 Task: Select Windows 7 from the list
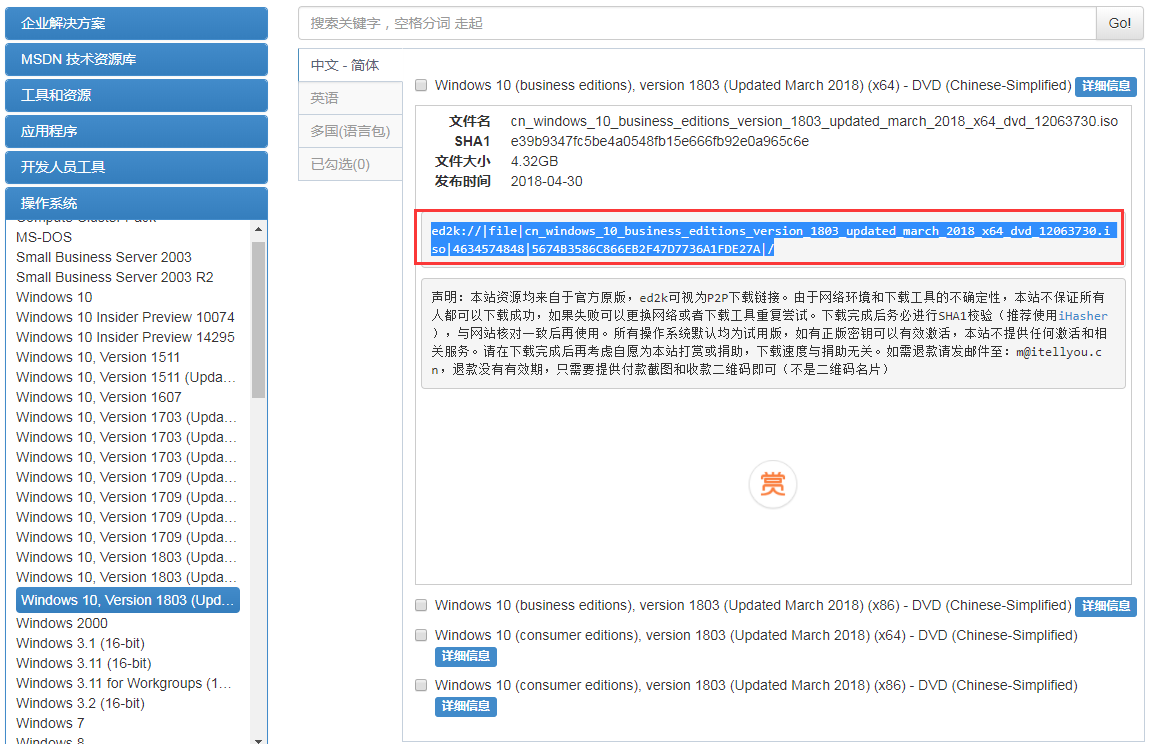50,722
